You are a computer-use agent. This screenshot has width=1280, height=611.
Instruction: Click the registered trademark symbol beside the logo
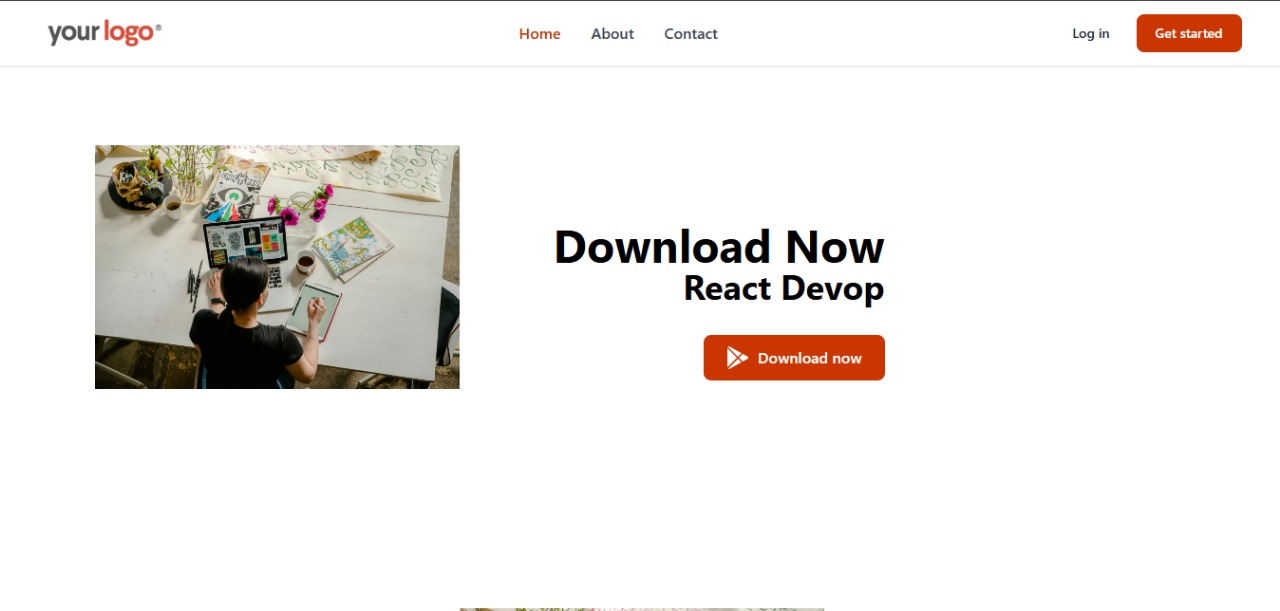[158, 28]
